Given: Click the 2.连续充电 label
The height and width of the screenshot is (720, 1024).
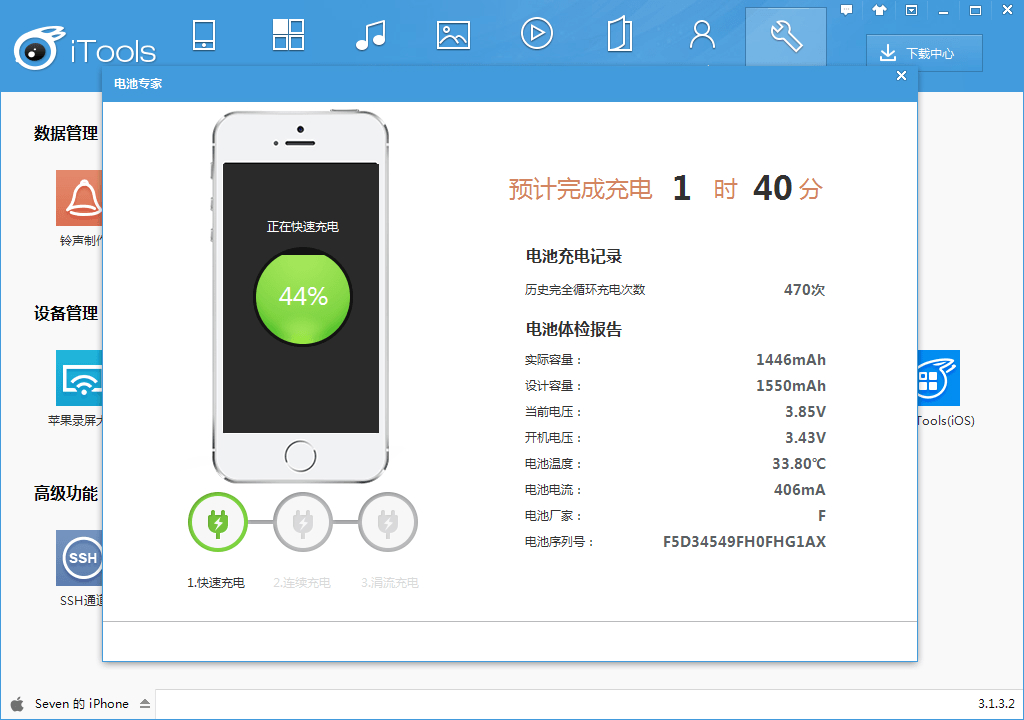Looking at the screenshot, I should click(x=302, y=583).
